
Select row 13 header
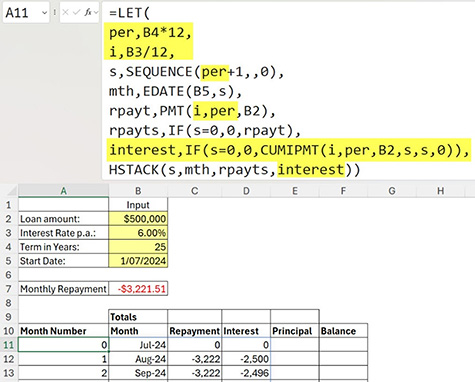[9, 373]
